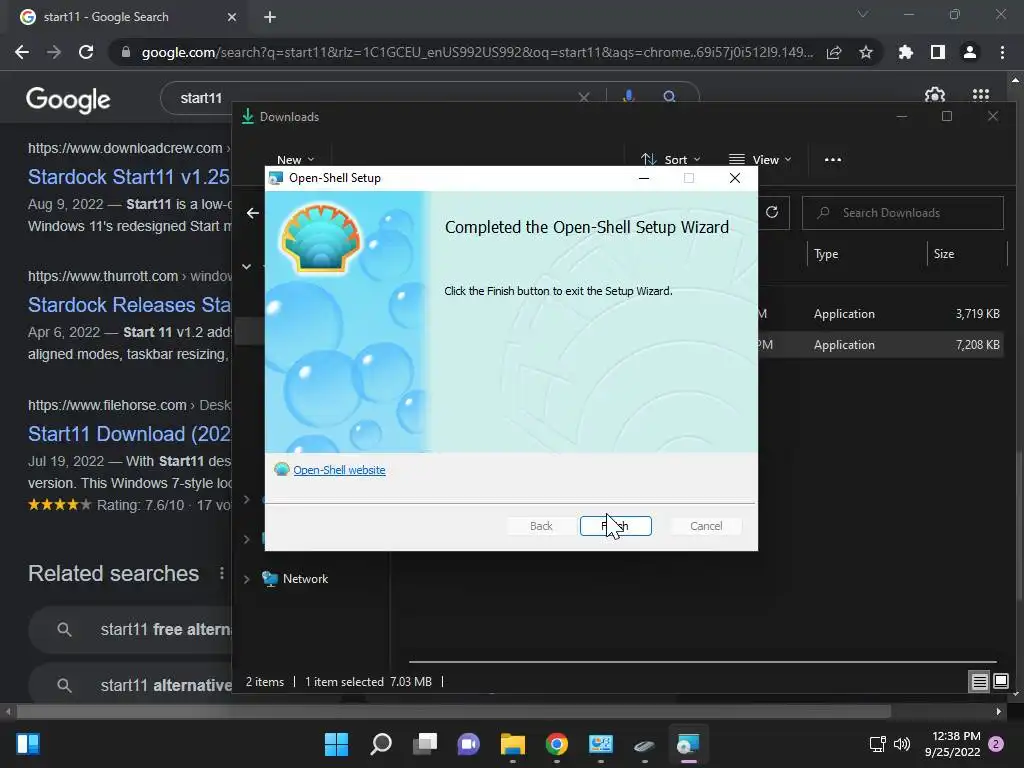
Task: Click the start11 alternative related search
Action: coord(131,684)
